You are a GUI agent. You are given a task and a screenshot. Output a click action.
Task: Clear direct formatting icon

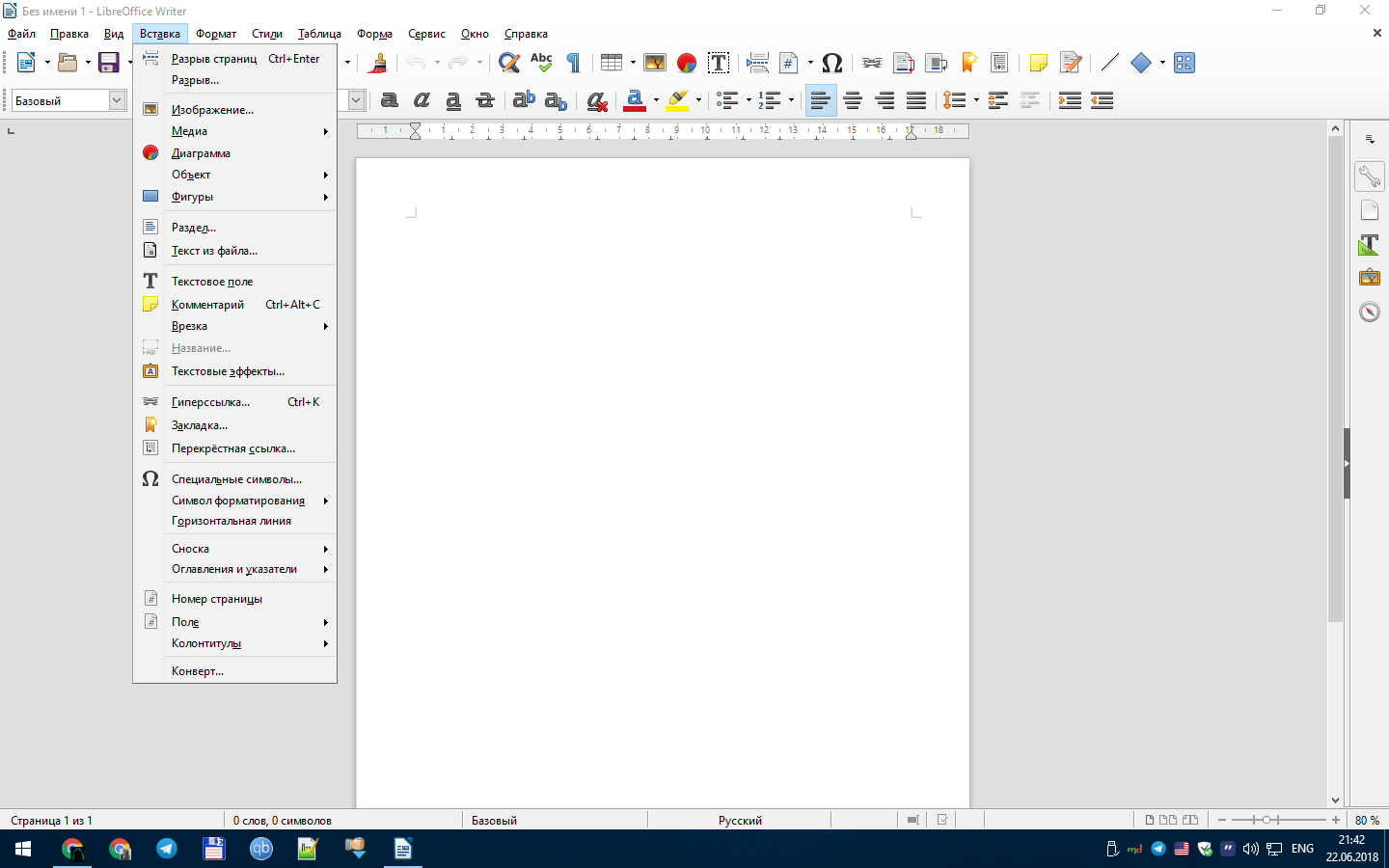pos(597,99)
